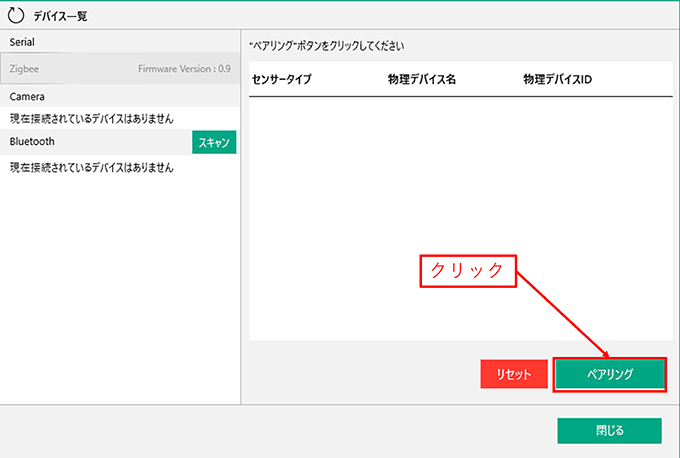Click the デバイス一覧 title text
Screen dimensions: 680x458
pyautogui.click(x=60, y=16)
